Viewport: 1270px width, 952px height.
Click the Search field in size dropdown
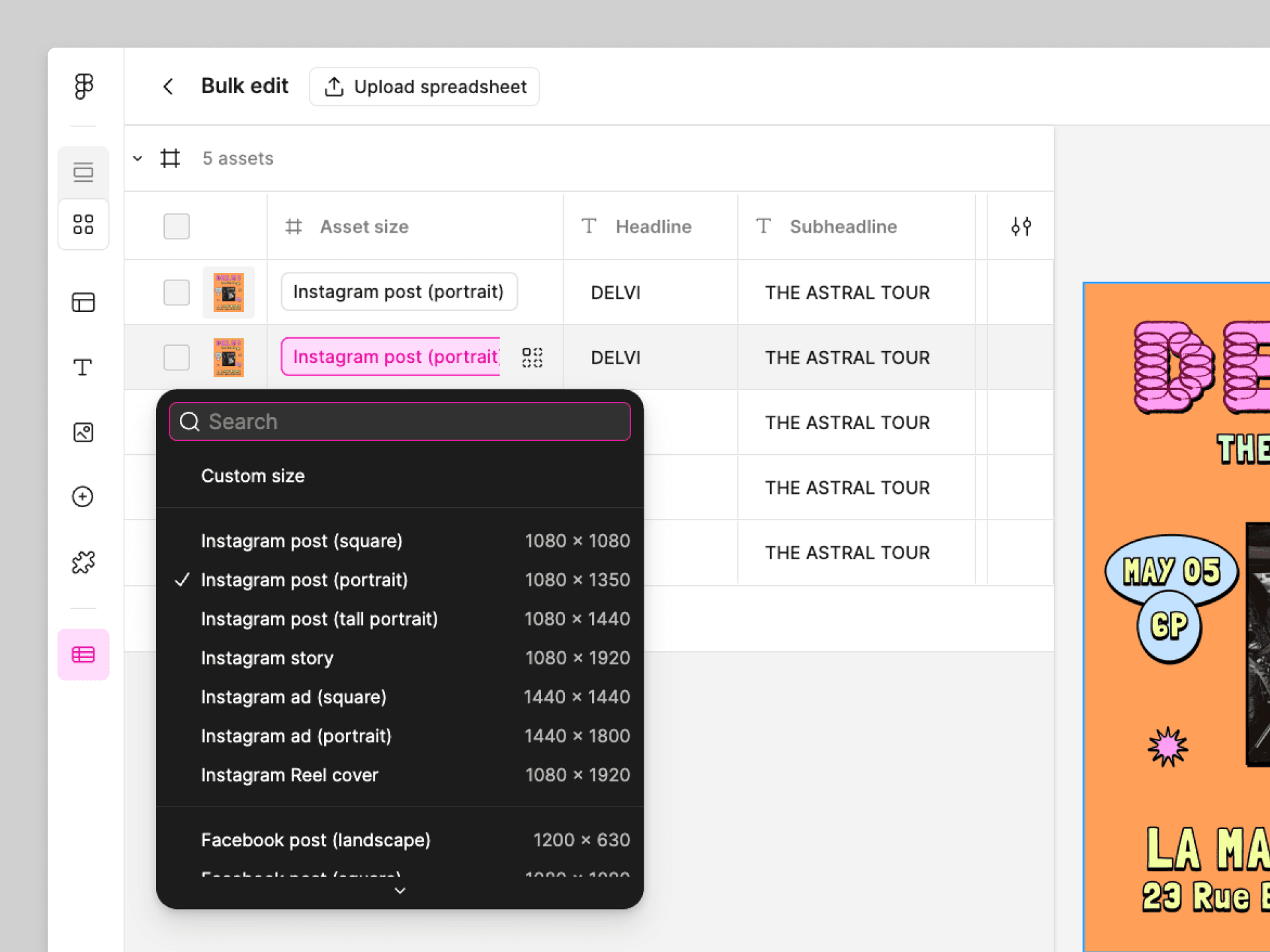[x=400, y=422]
